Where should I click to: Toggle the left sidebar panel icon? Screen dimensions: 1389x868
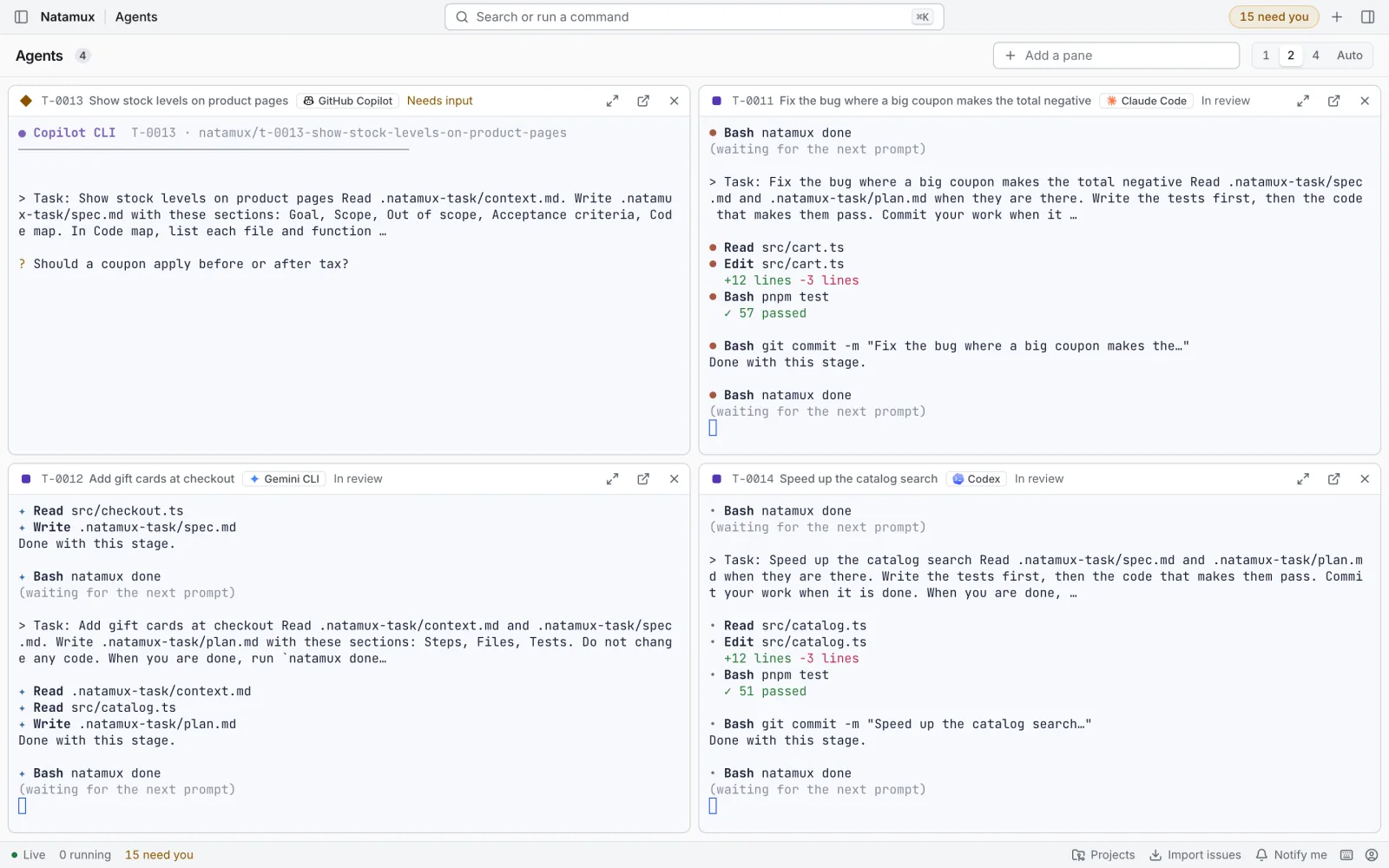tap(21, 16)
